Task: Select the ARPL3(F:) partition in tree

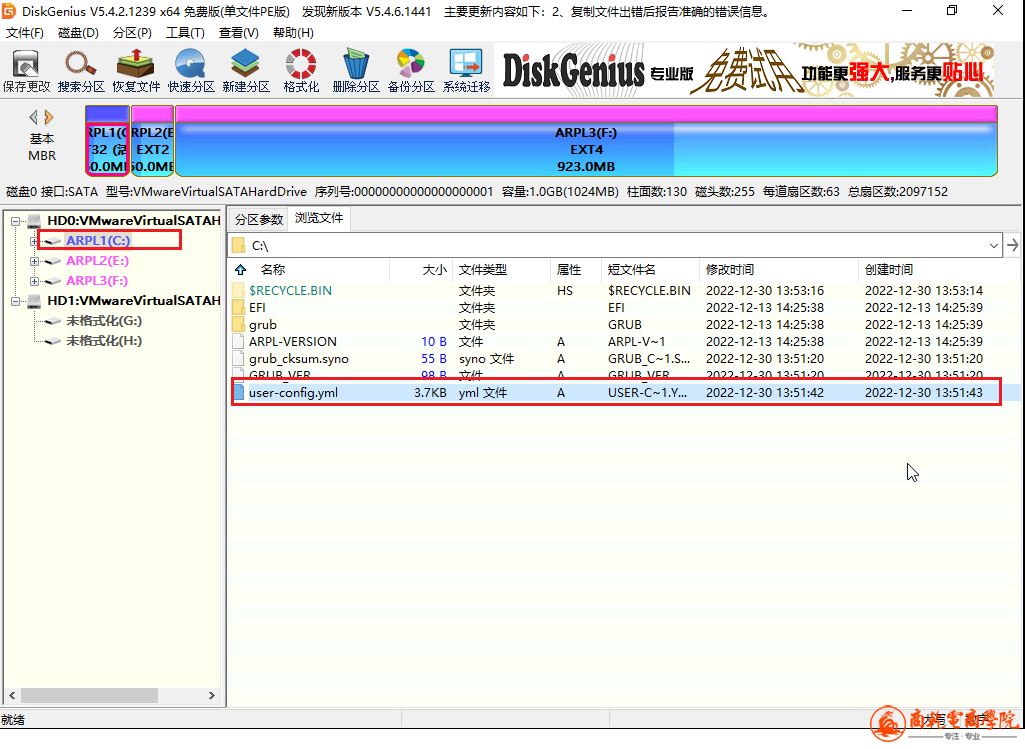Action: (97, 281)
